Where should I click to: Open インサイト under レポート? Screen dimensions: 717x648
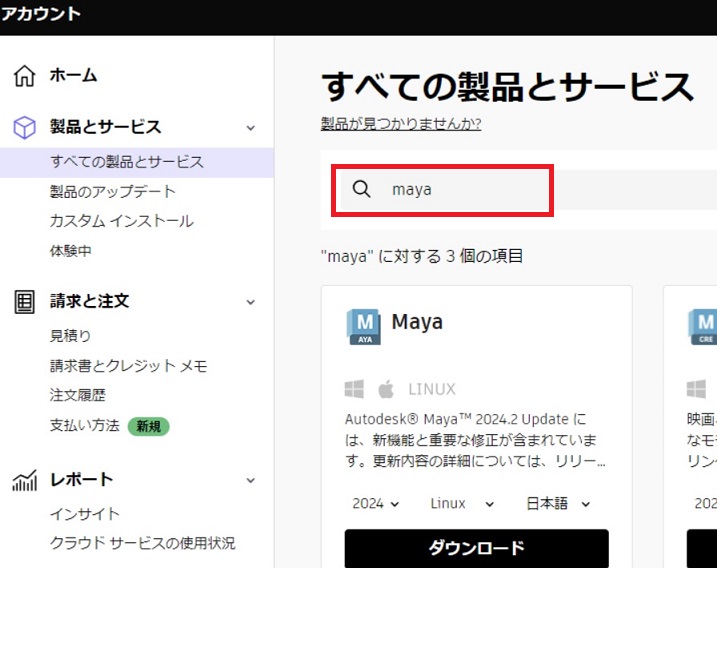tap(85, 514)
